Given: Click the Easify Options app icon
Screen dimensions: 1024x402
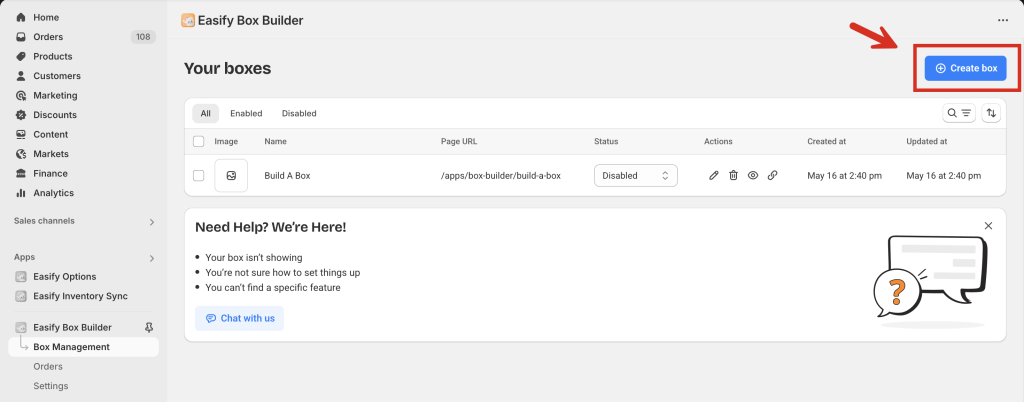Looking at the screenshot, I should pos(21,277).
